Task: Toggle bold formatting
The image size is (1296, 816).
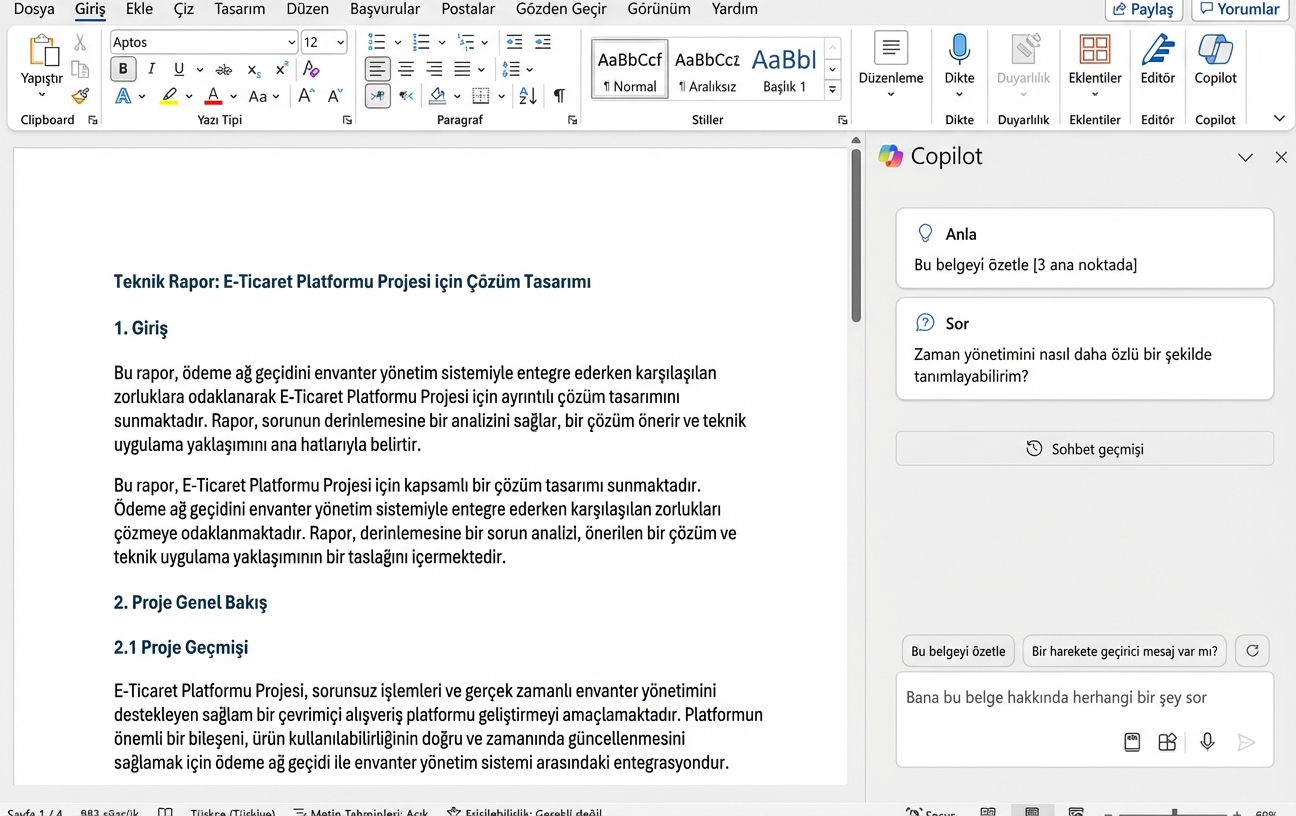Action: point(122,69)
